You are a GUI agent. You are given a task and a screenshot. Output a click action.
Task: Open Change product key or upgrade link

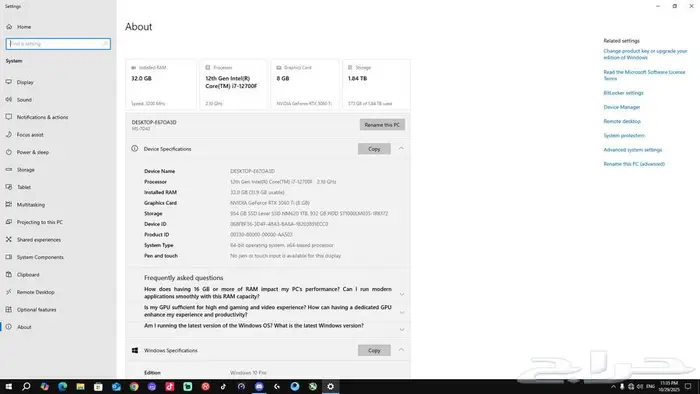(645, 54)
